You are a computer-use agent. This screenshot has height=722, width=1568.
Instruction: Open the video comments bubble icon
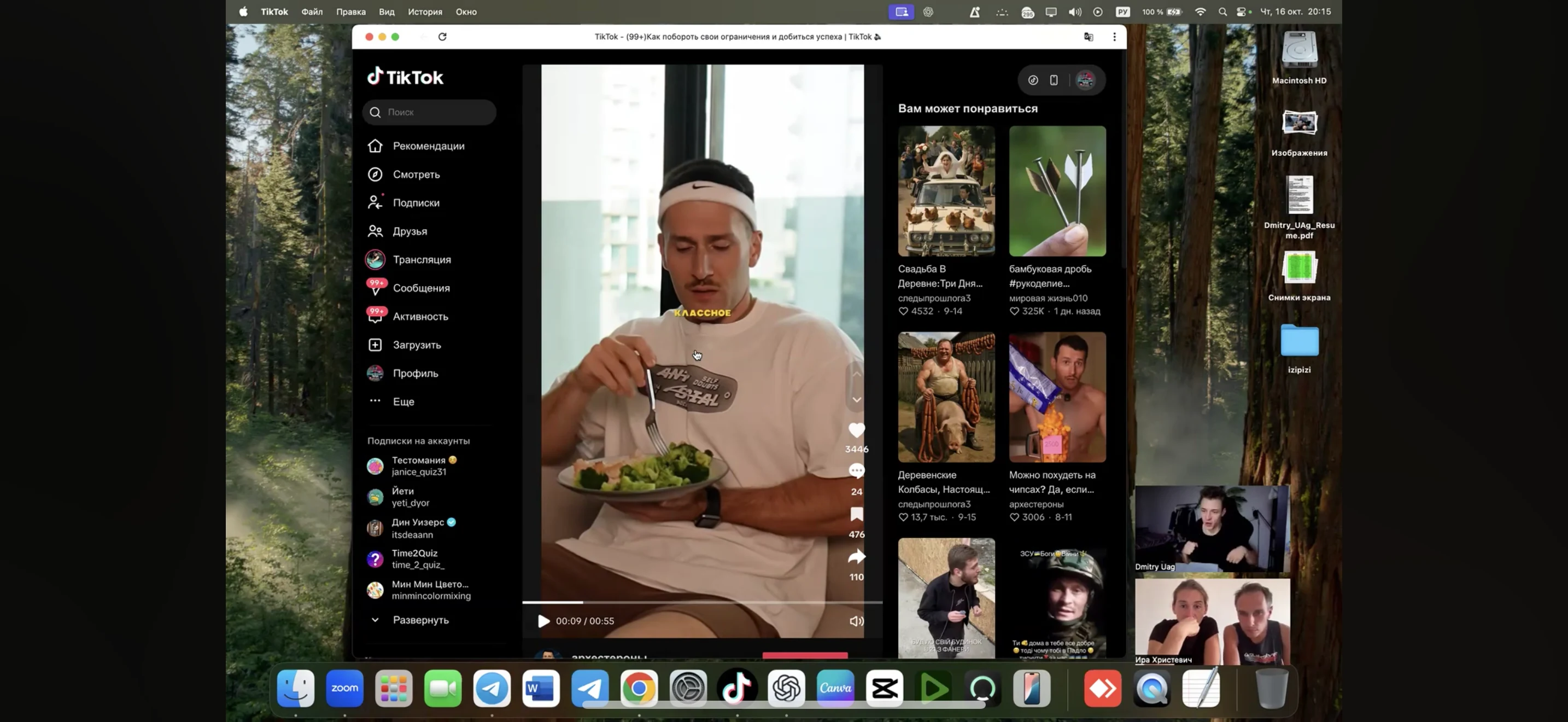point(856,470)
